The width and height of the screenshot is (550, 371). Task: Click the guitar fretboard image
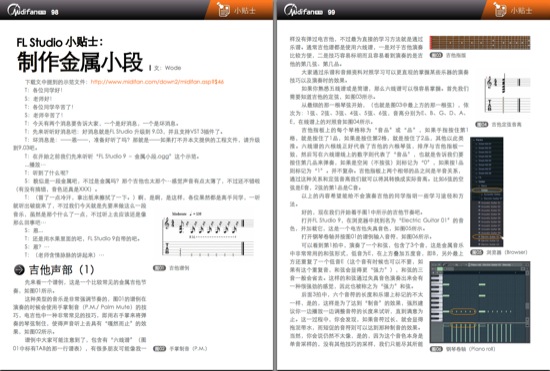coord(480,43)
